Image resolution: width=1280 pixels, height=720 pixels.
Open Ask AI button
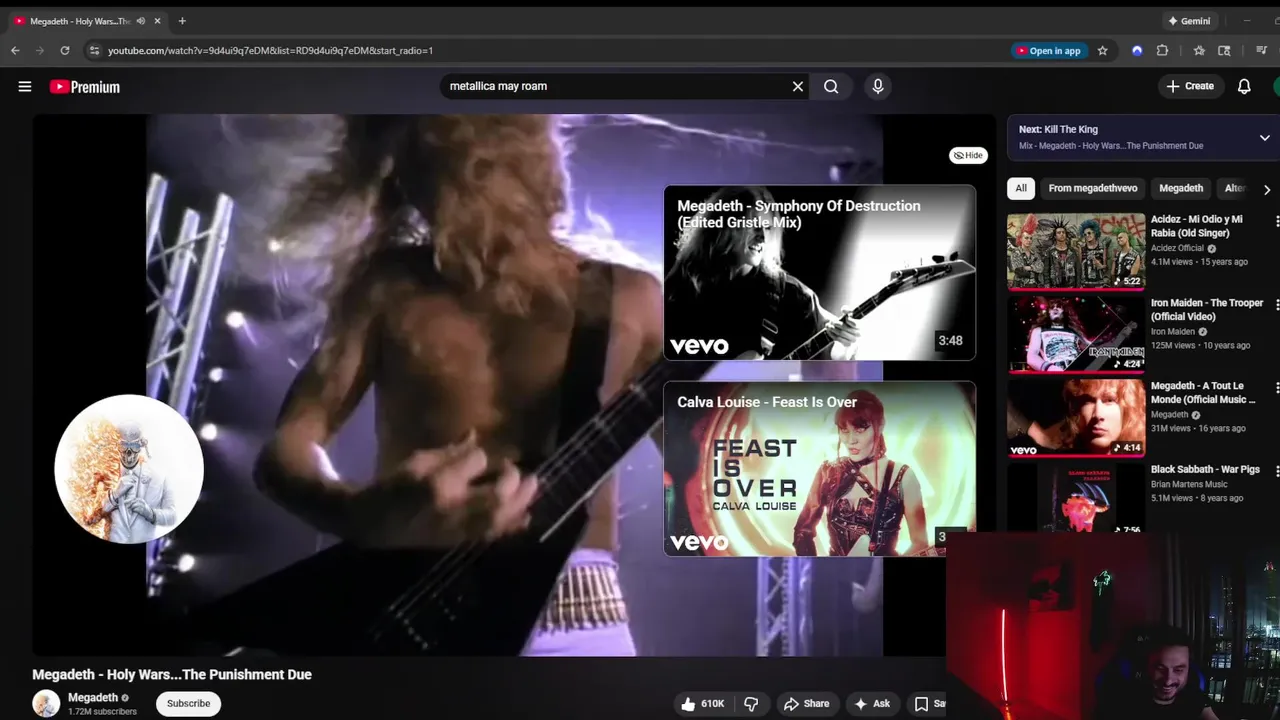(871, 704)
